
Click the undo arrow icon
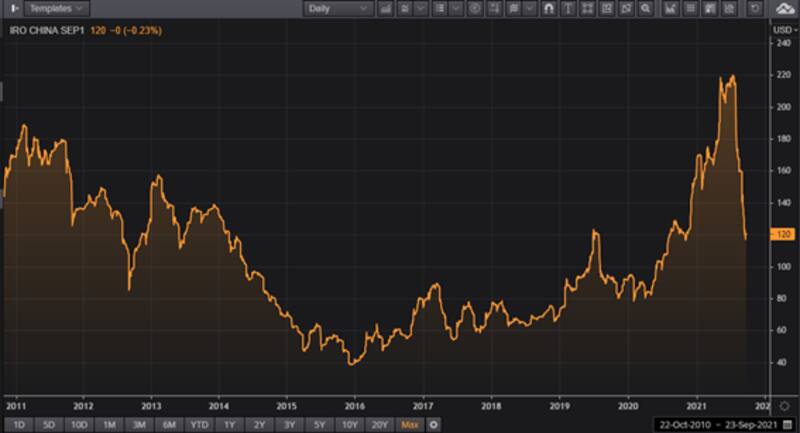(x=755, y=8)
